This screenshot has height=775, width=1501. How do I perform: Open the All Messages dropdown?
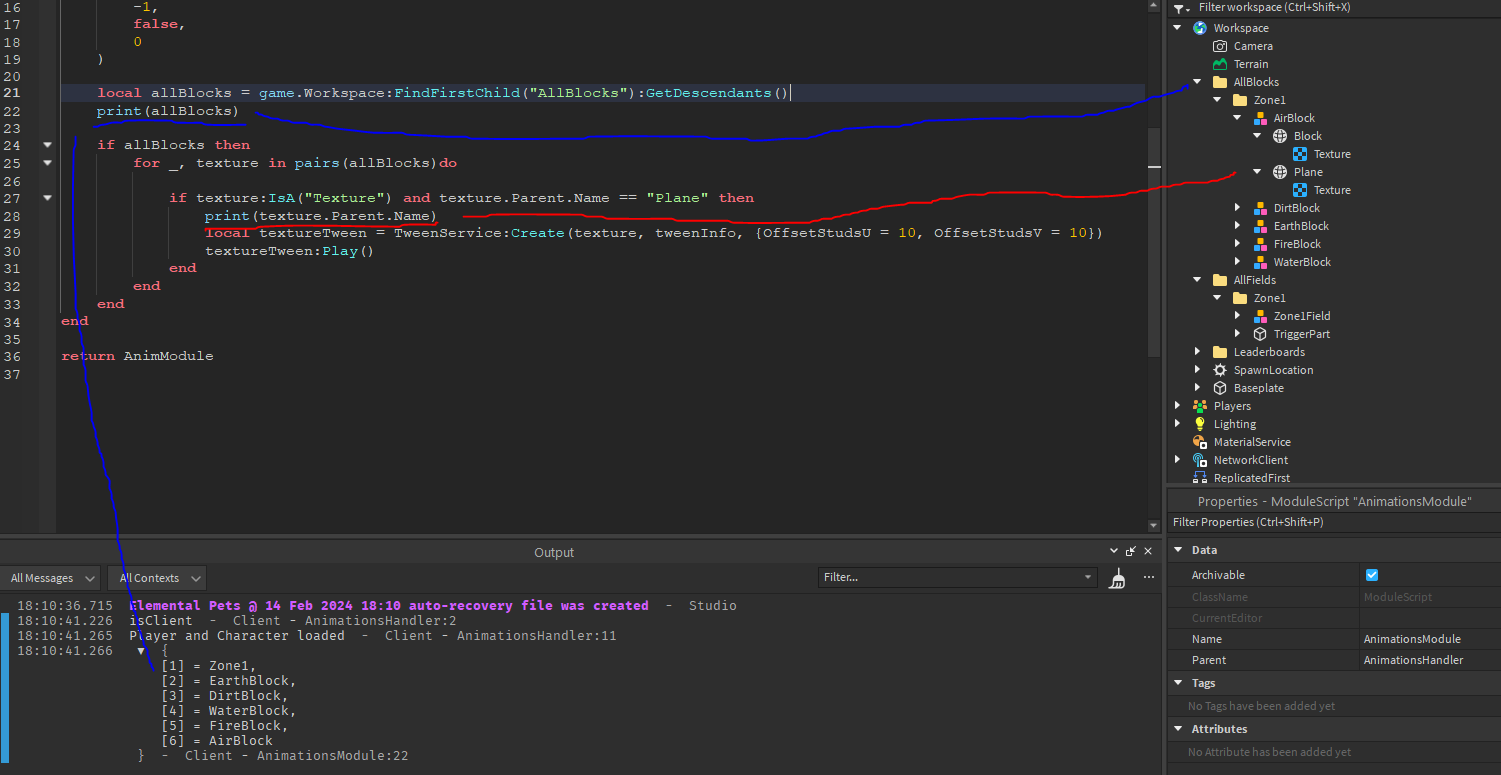click(50, 577)
